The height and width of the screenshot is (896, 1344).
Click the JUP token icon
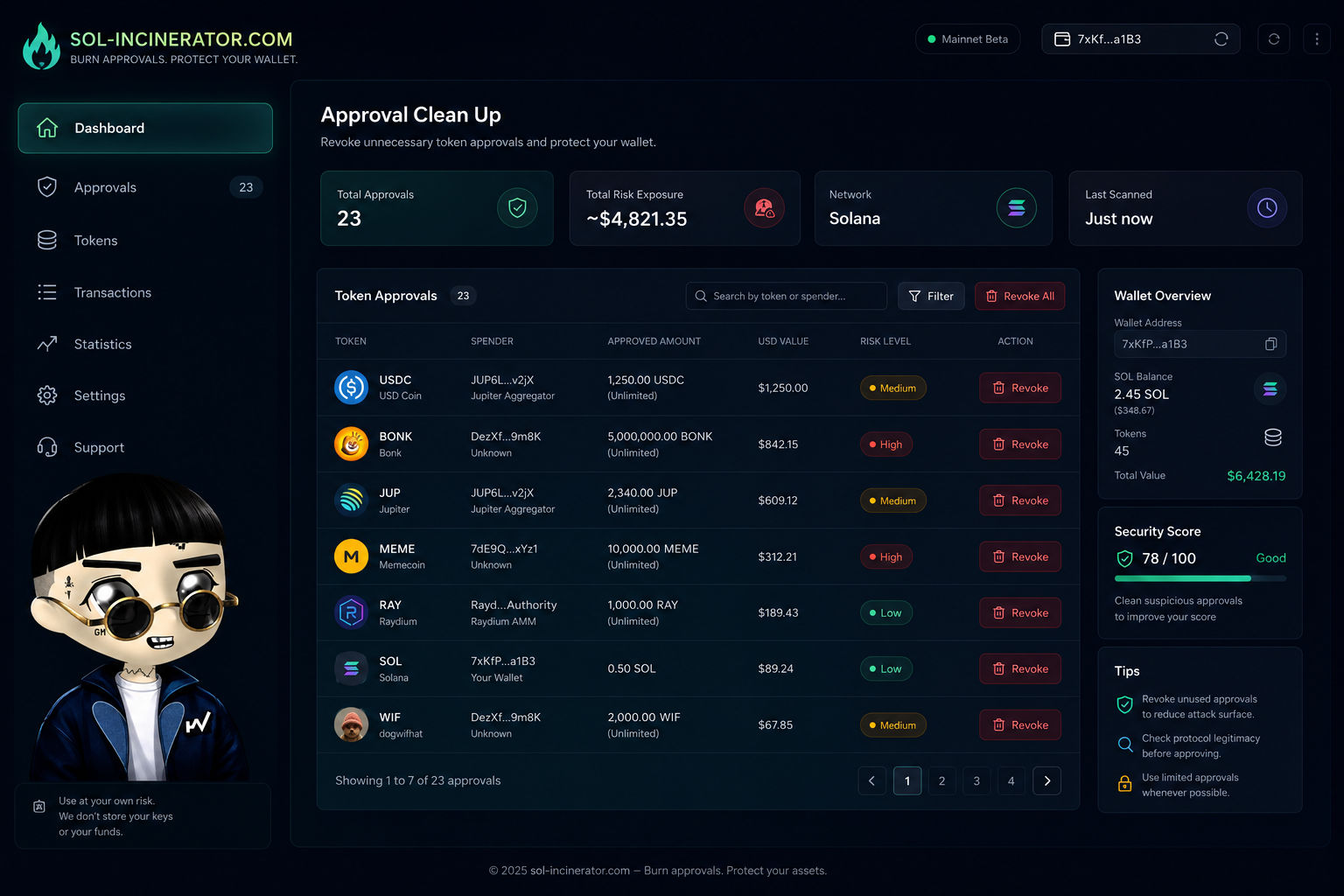(x=351, y=500)
